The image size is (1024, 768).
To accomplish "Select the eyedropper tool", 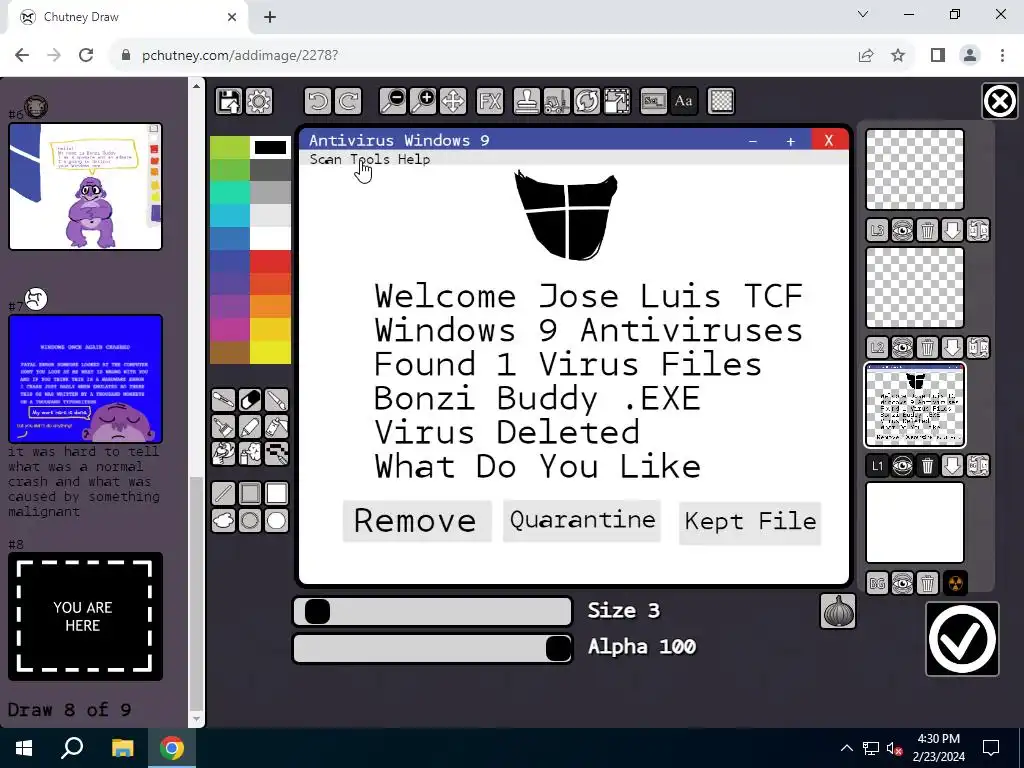I will (223, 399).
